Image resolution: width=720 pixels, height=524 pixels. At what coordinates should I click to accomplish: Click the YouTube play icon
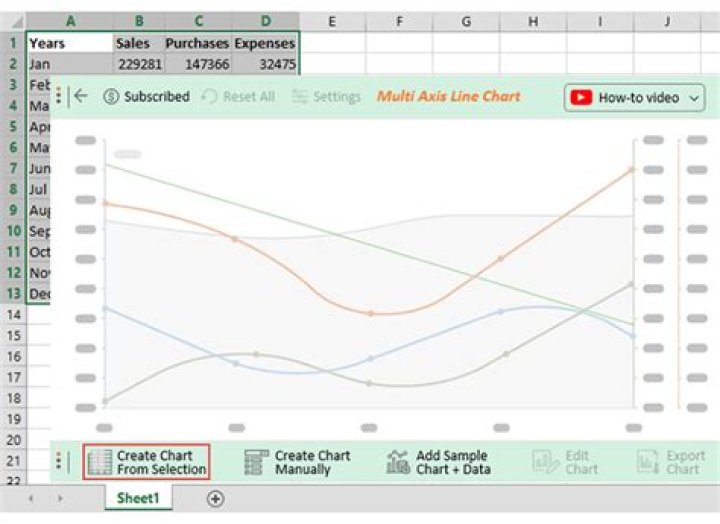[581, 97]
